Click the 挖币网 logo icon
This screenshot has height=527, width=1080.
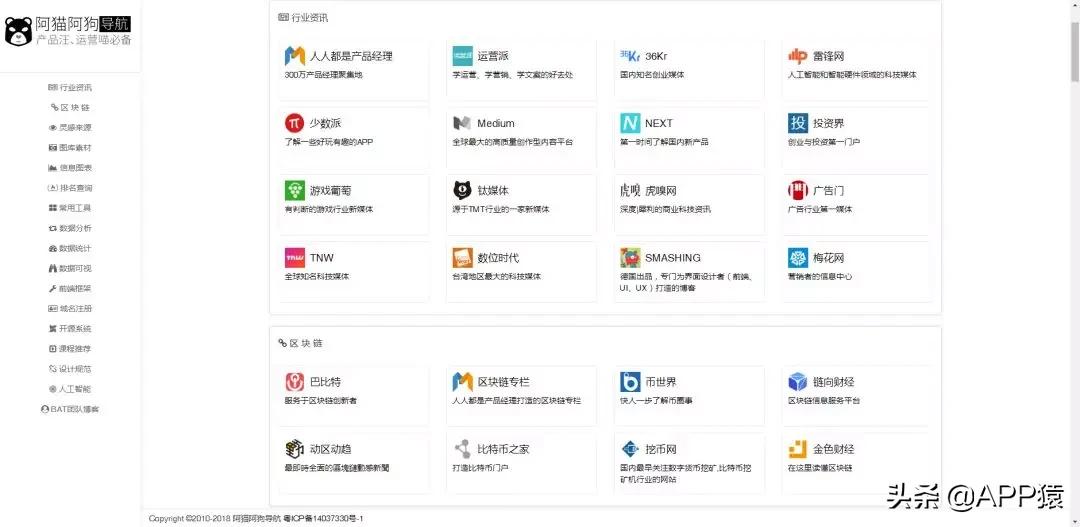[x=630, y=449]
